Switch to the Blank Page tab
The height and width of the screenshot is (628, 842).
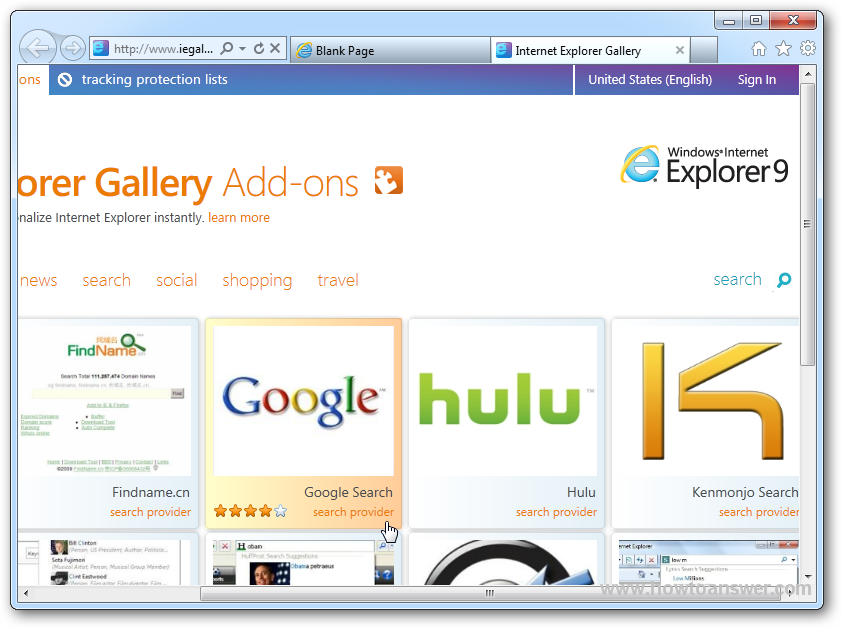pyautogui.click(x=390, y=50)
